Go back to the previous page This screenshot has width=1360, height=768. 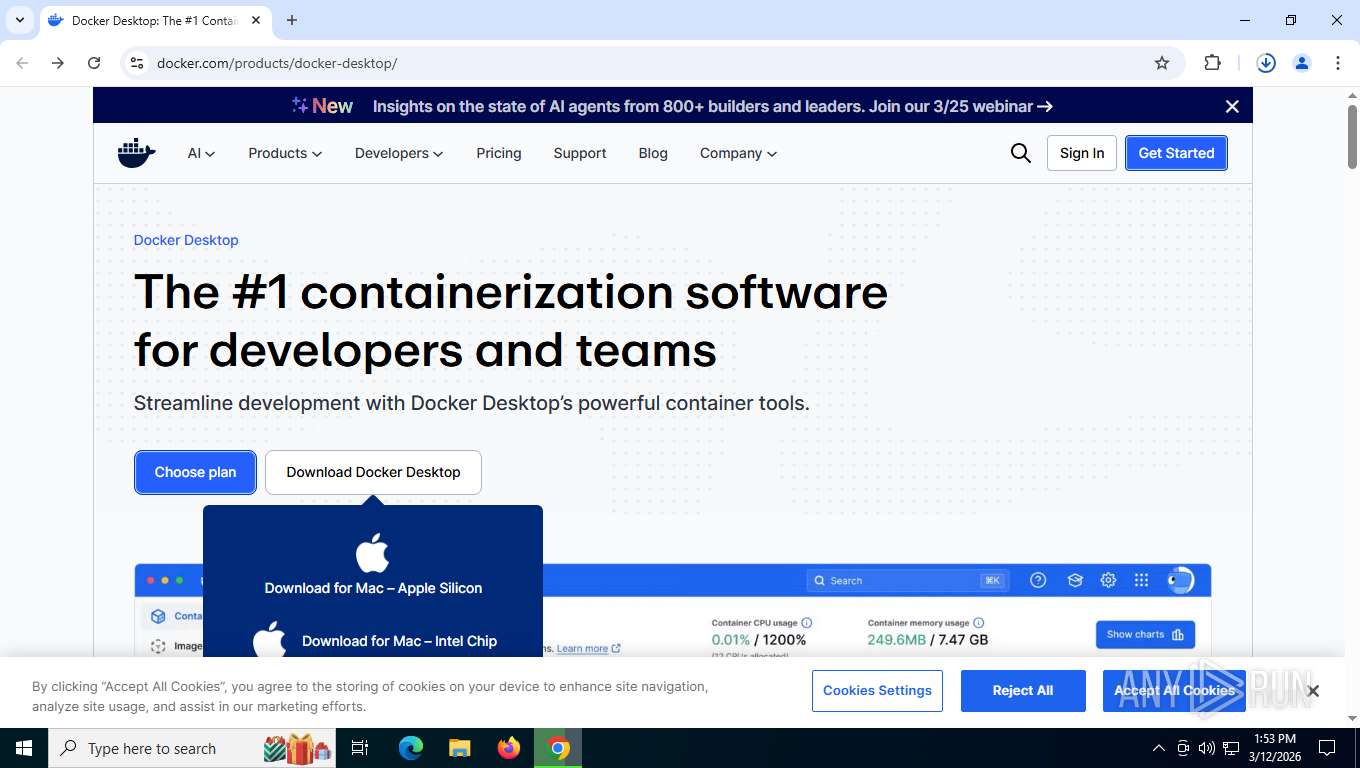point(22,63)
